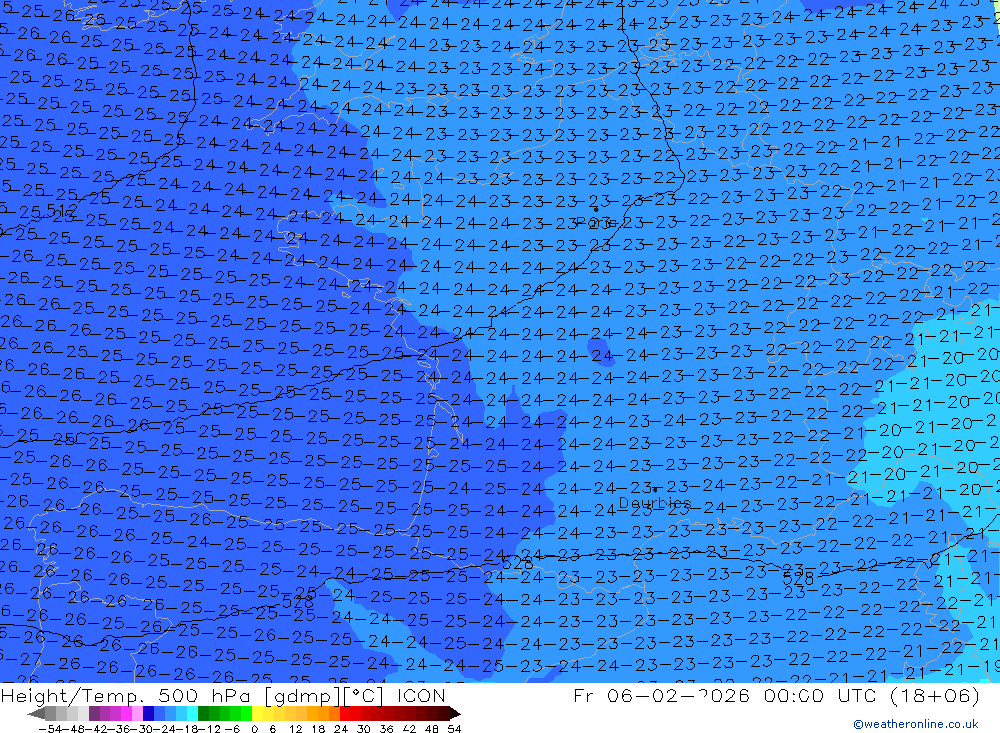Pick the dark blue swatch above -30
The width and height of the screenshot is (1000, 733).
pyautogui.click(x=148, y=714)
